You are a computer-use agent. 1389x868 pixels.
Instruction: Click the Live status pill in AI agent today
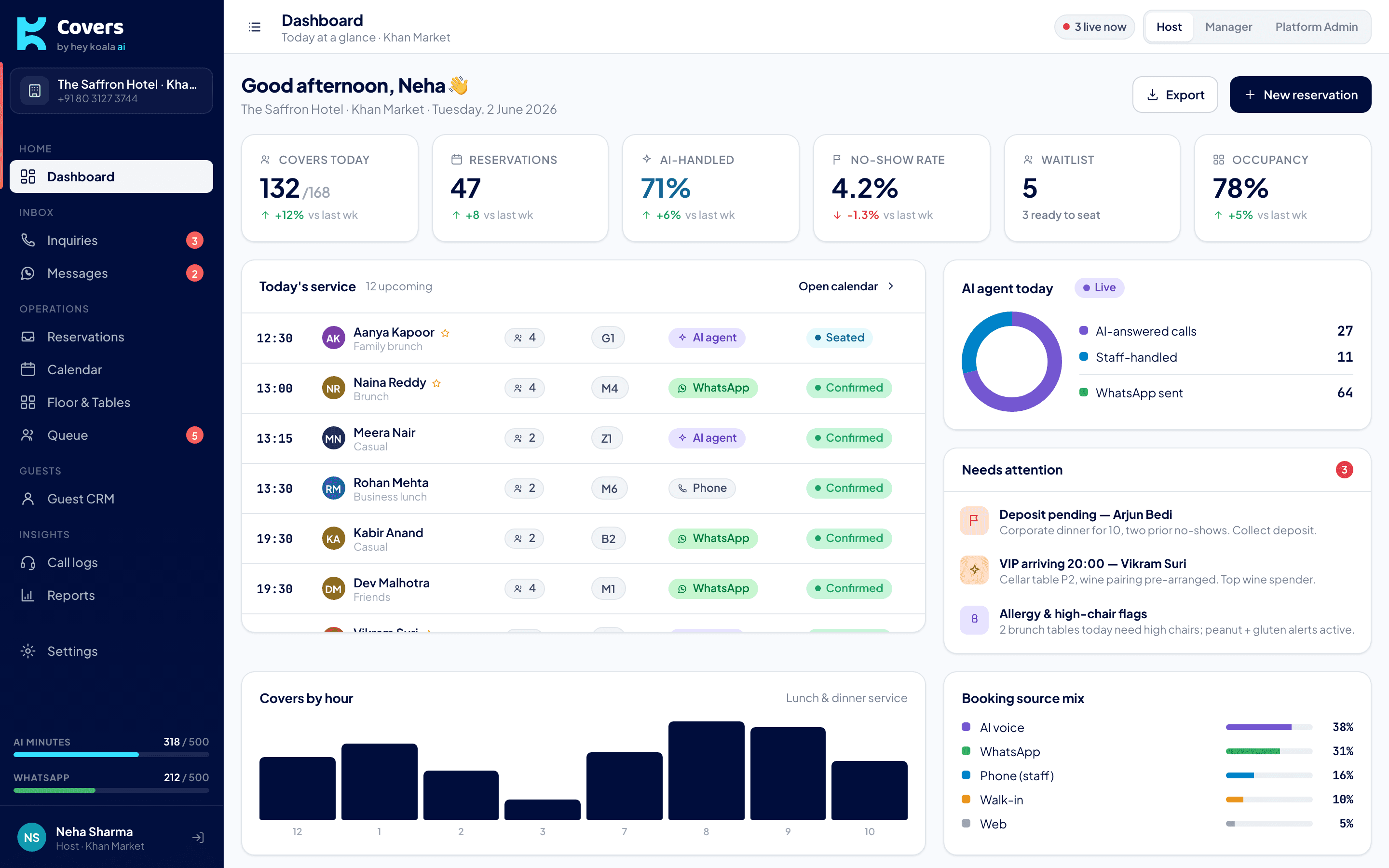click(x=1099, y=287)
